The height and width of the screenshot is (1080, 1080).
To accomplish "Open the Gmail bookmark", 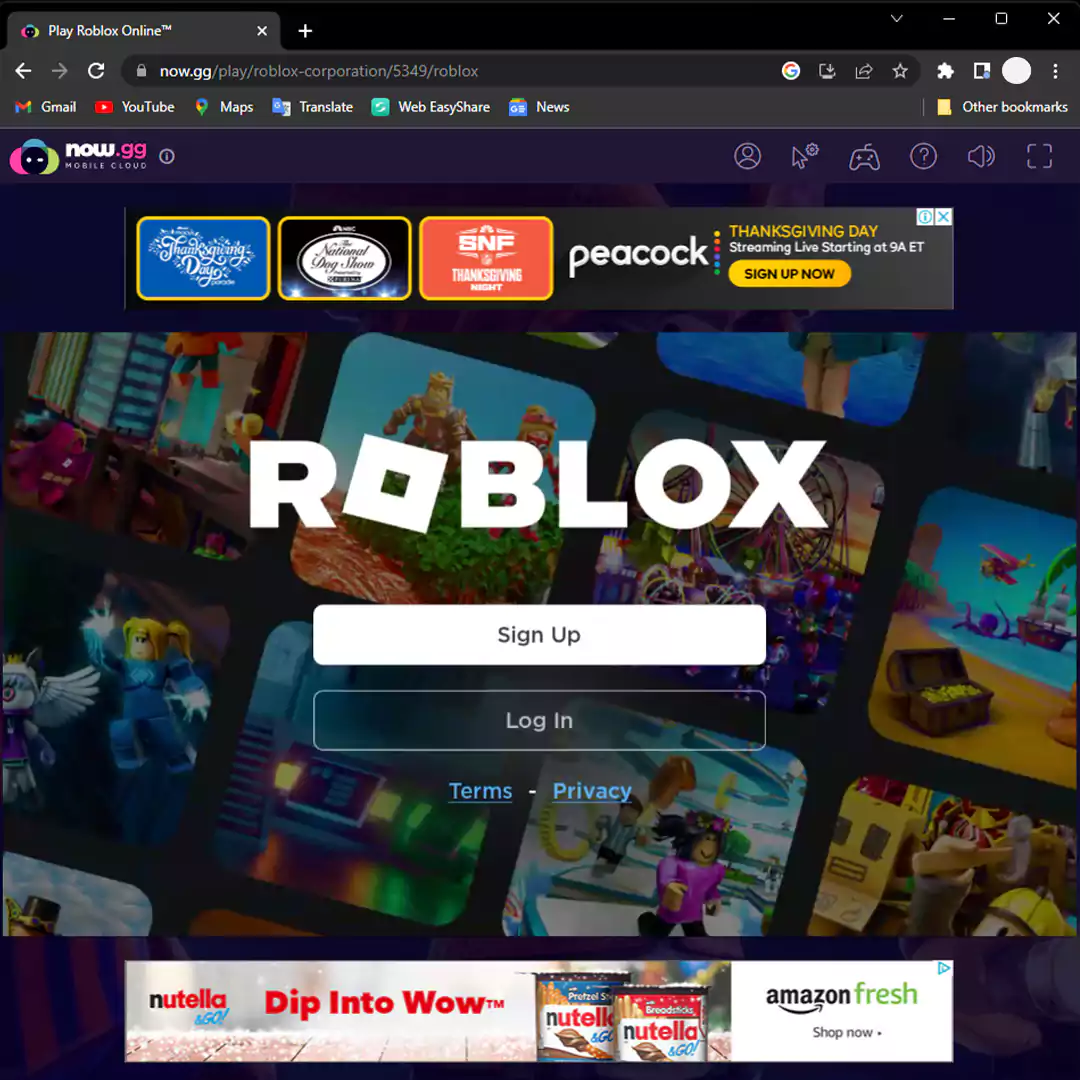I will 46,107.
